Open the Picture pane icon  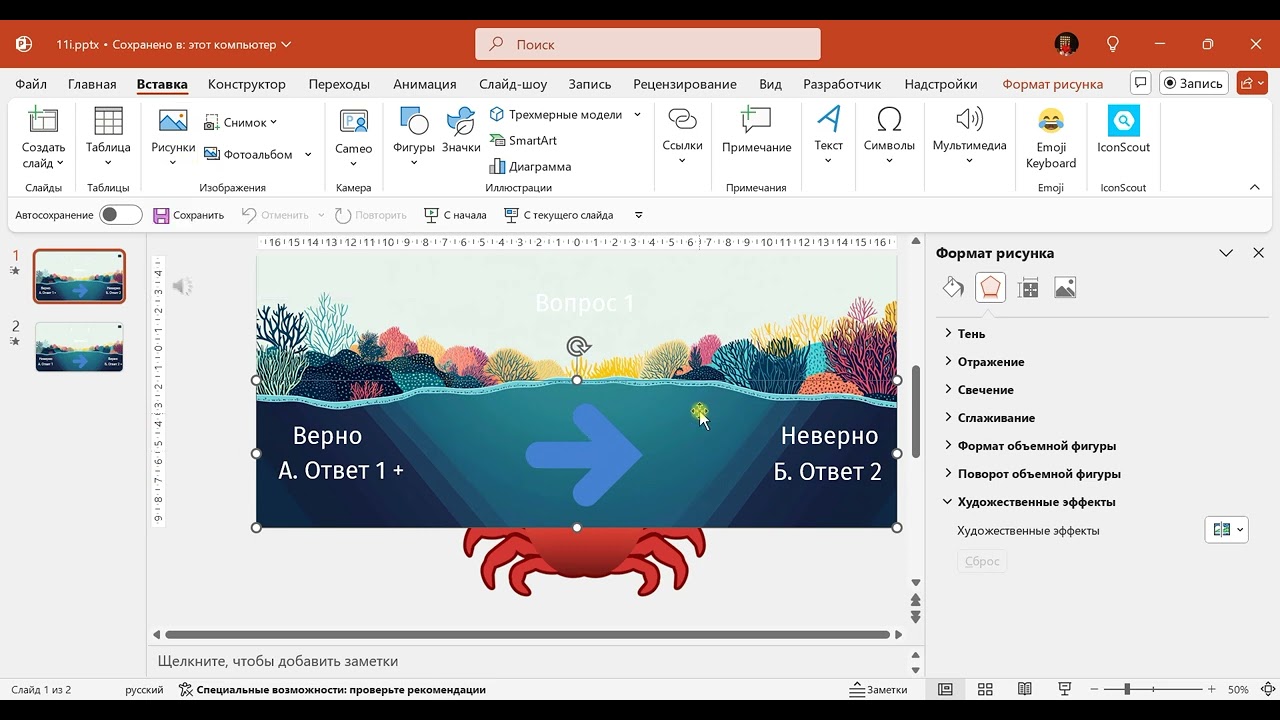[1065, 288]
